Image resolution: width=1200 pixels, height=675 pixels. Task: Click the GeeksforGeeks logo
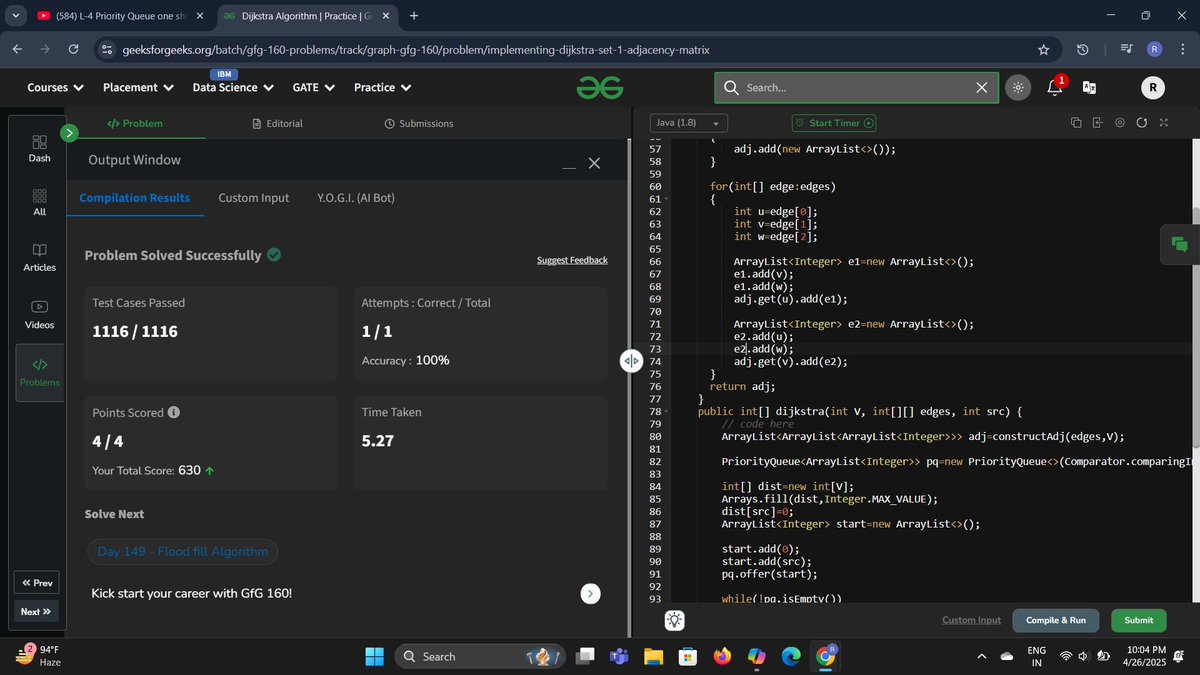click(599, 88)
